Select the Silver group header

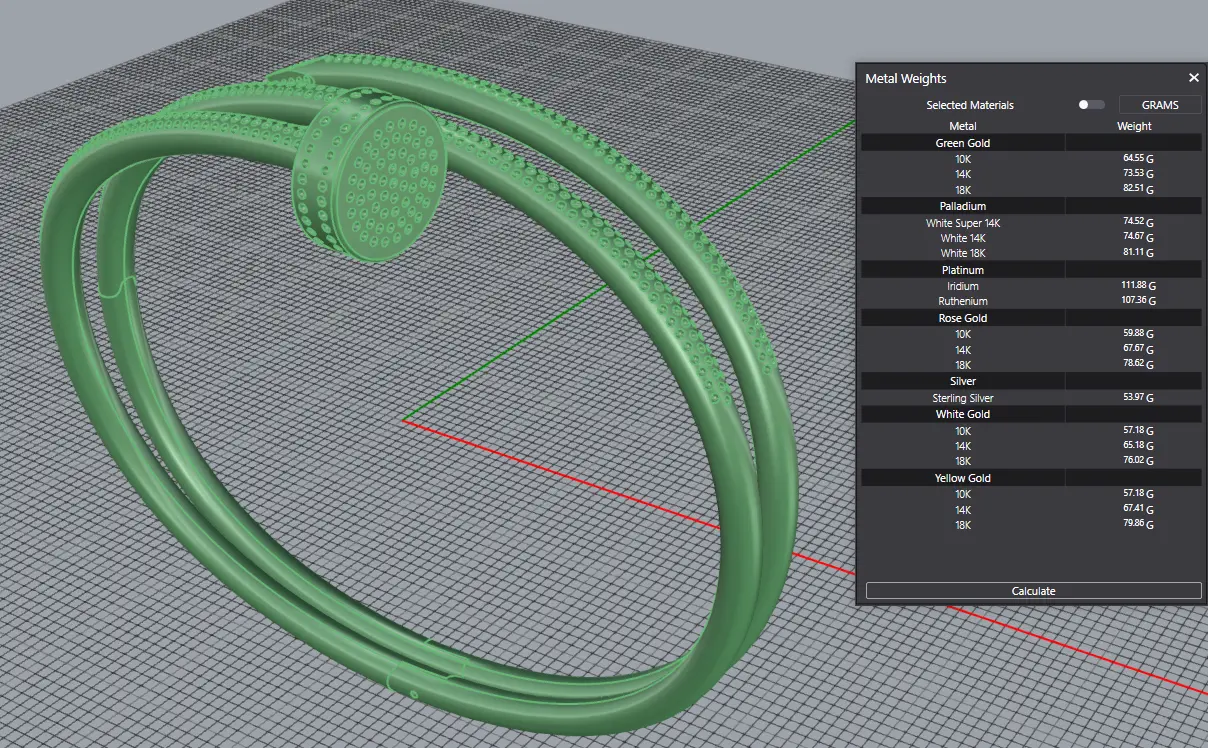coord(1031,381)
